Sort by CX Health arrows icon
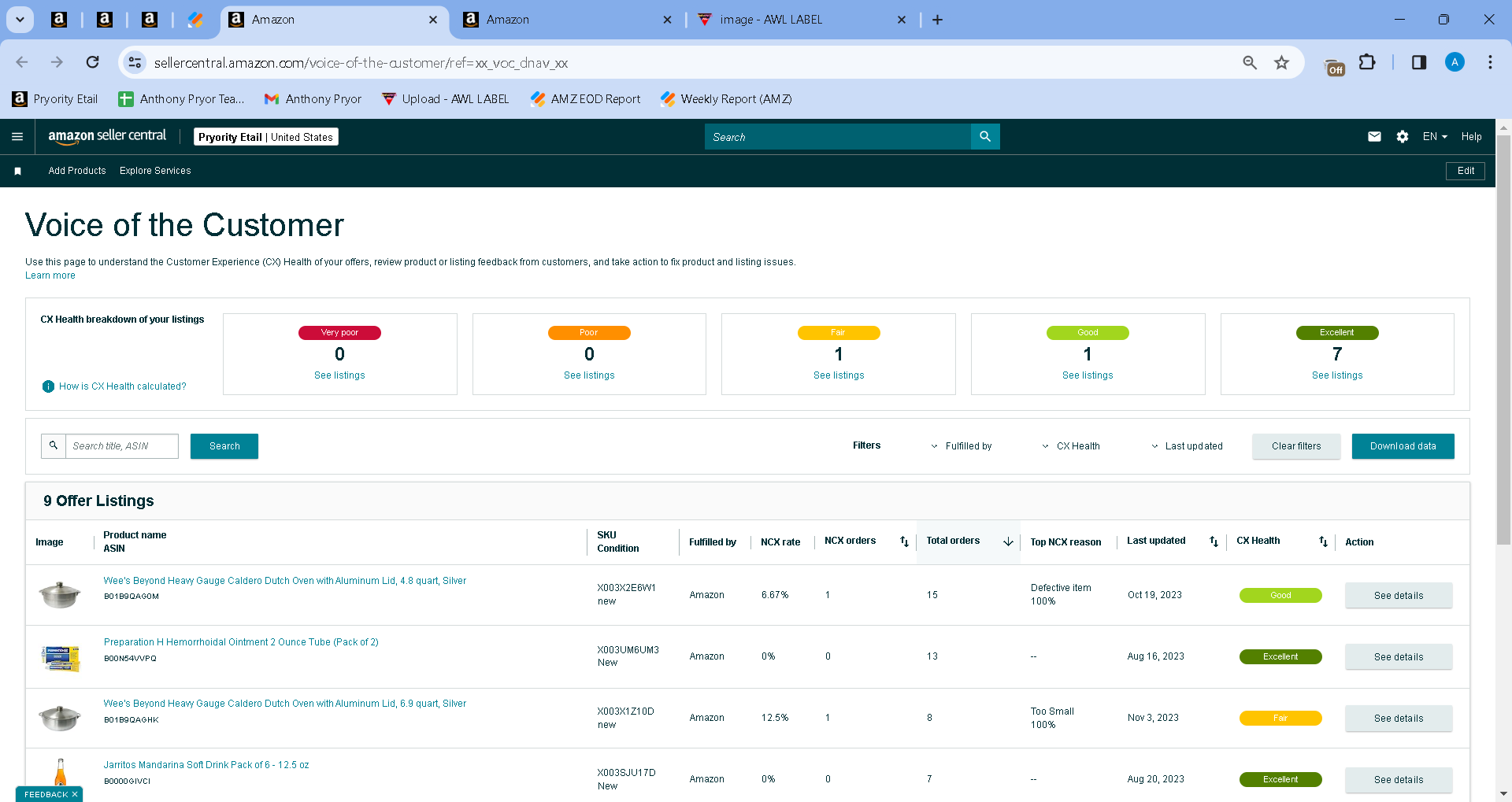 pos(1323,541)
